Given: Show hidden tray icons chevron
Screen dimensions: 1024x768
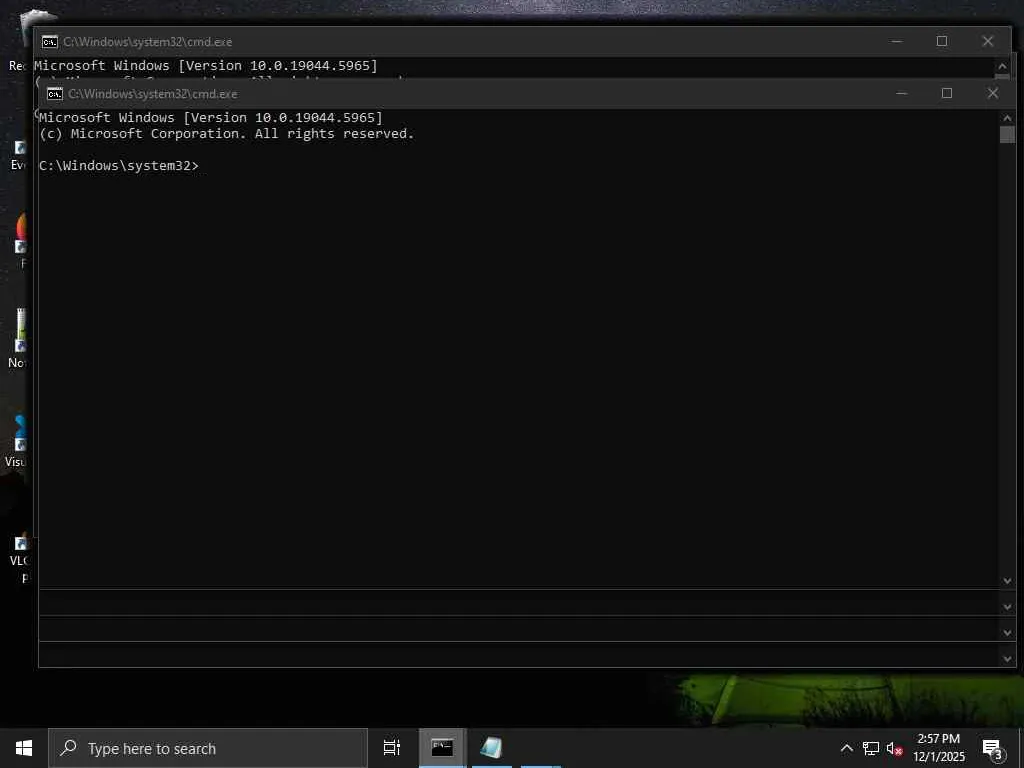Looking at the screenshot, I should (x=846, y=748).
